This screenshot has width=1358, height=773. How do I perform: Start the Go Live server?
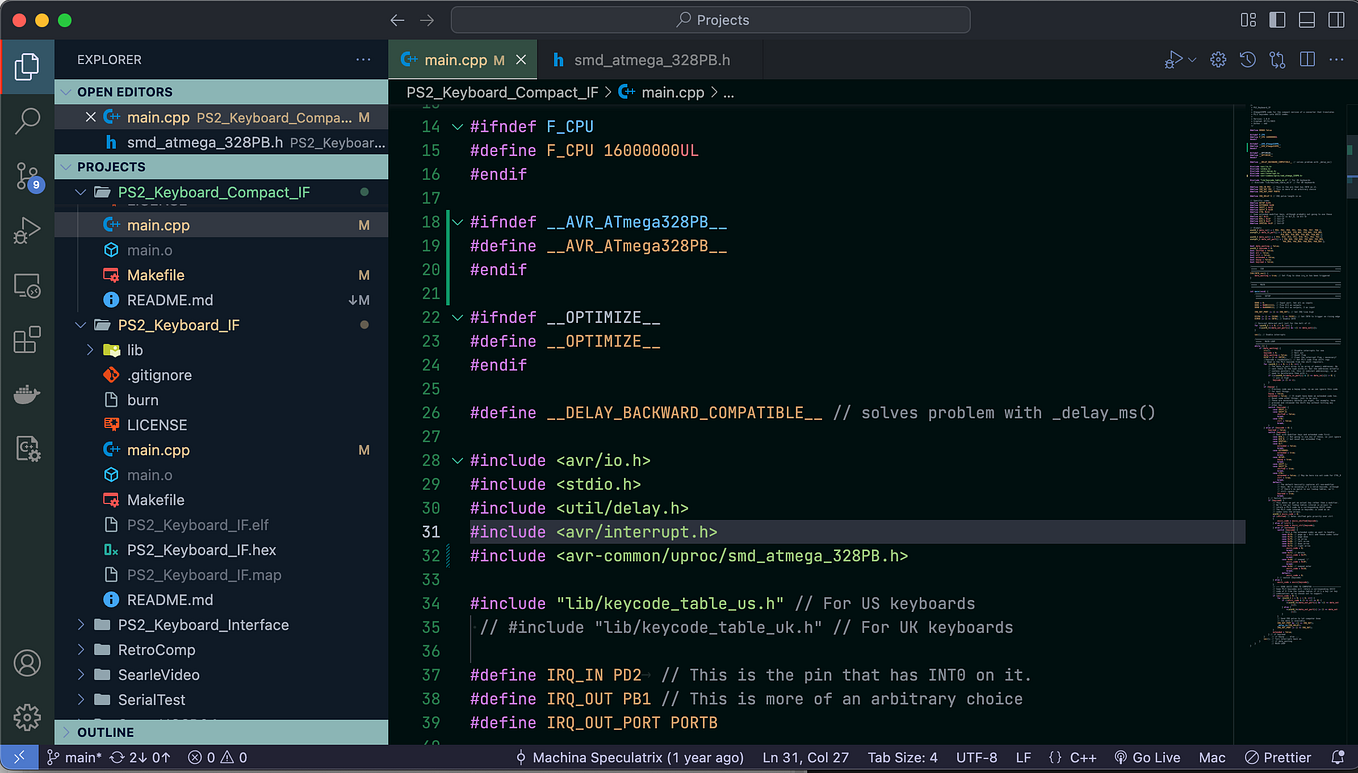1147,757
